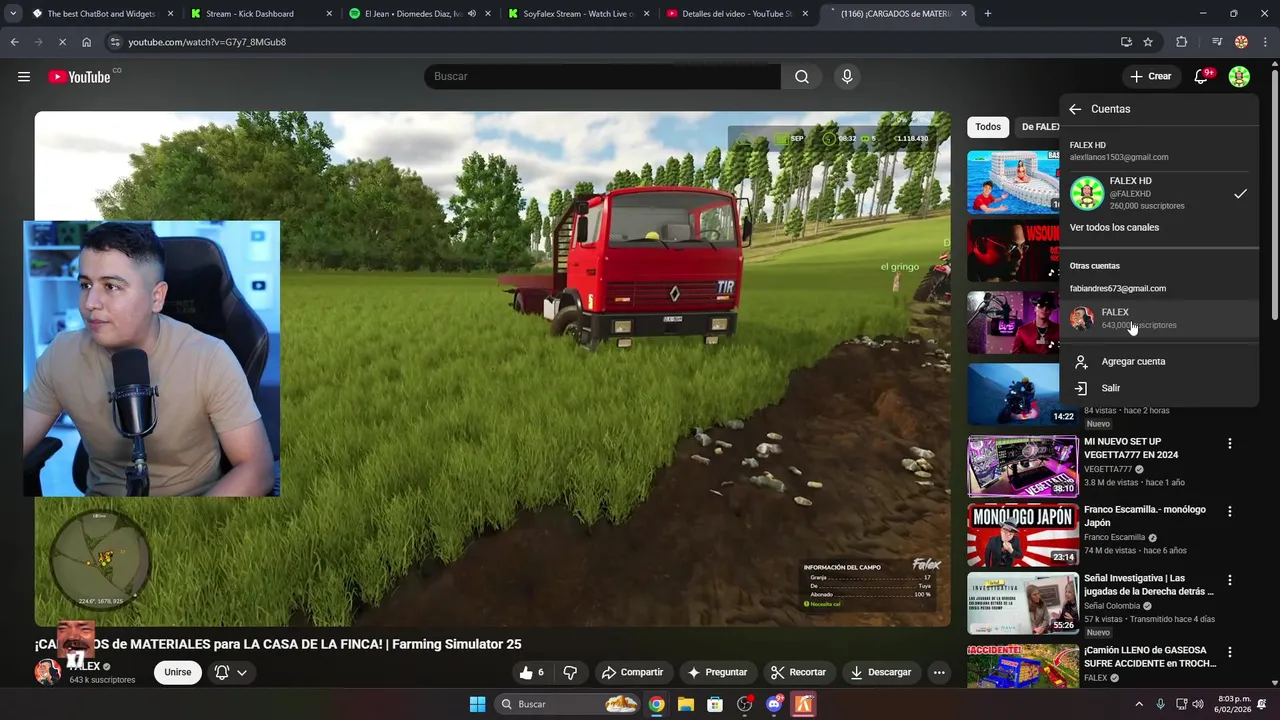Show hidden system tray icons
Screen dimensions: 1280x720
click(x=1138, y=704)
